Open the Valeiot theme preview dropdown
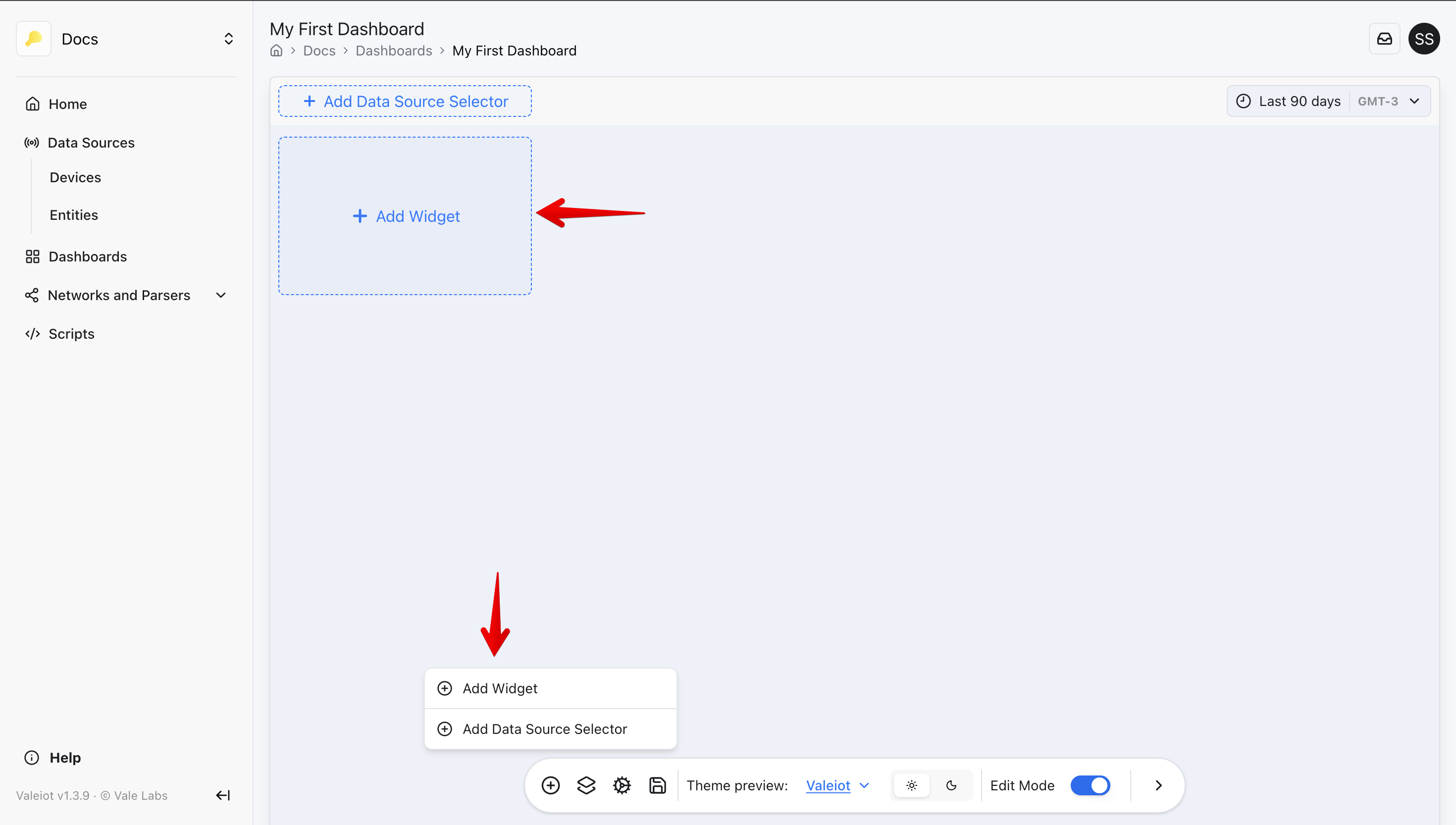Screen dimensions: 1456x825 [x=837, y=785]
